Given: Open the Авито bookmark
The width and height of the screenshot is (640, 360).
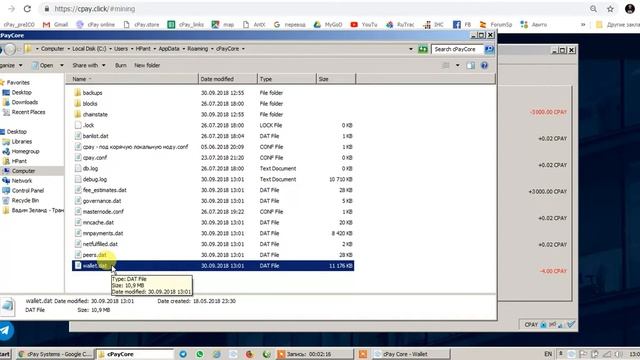Looking at the screenshot, I should [533, 24].
